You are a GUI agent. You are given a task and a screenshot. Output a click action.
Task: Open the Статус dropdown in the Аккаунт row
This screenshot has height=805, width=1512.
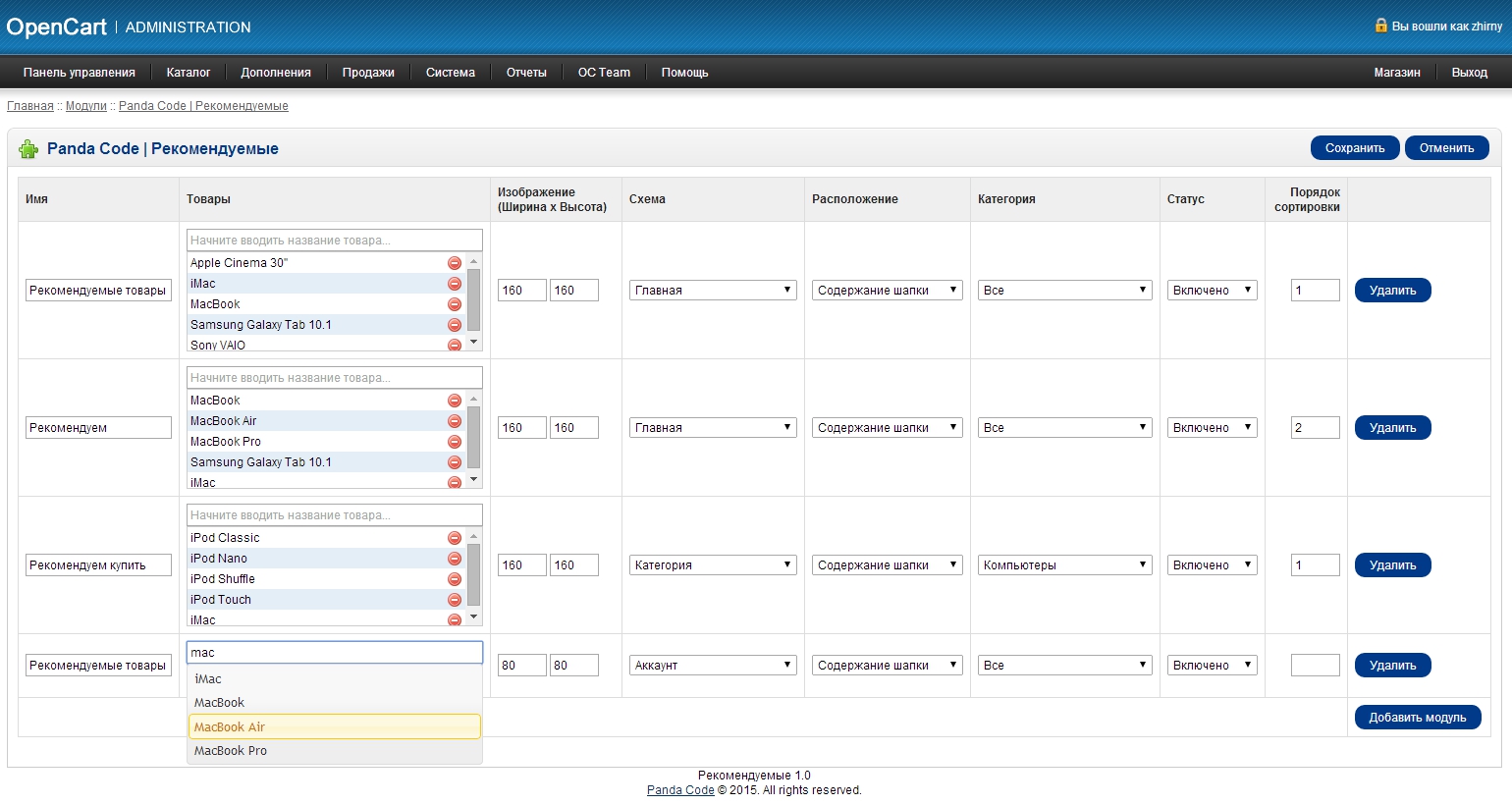[1213, 666]
